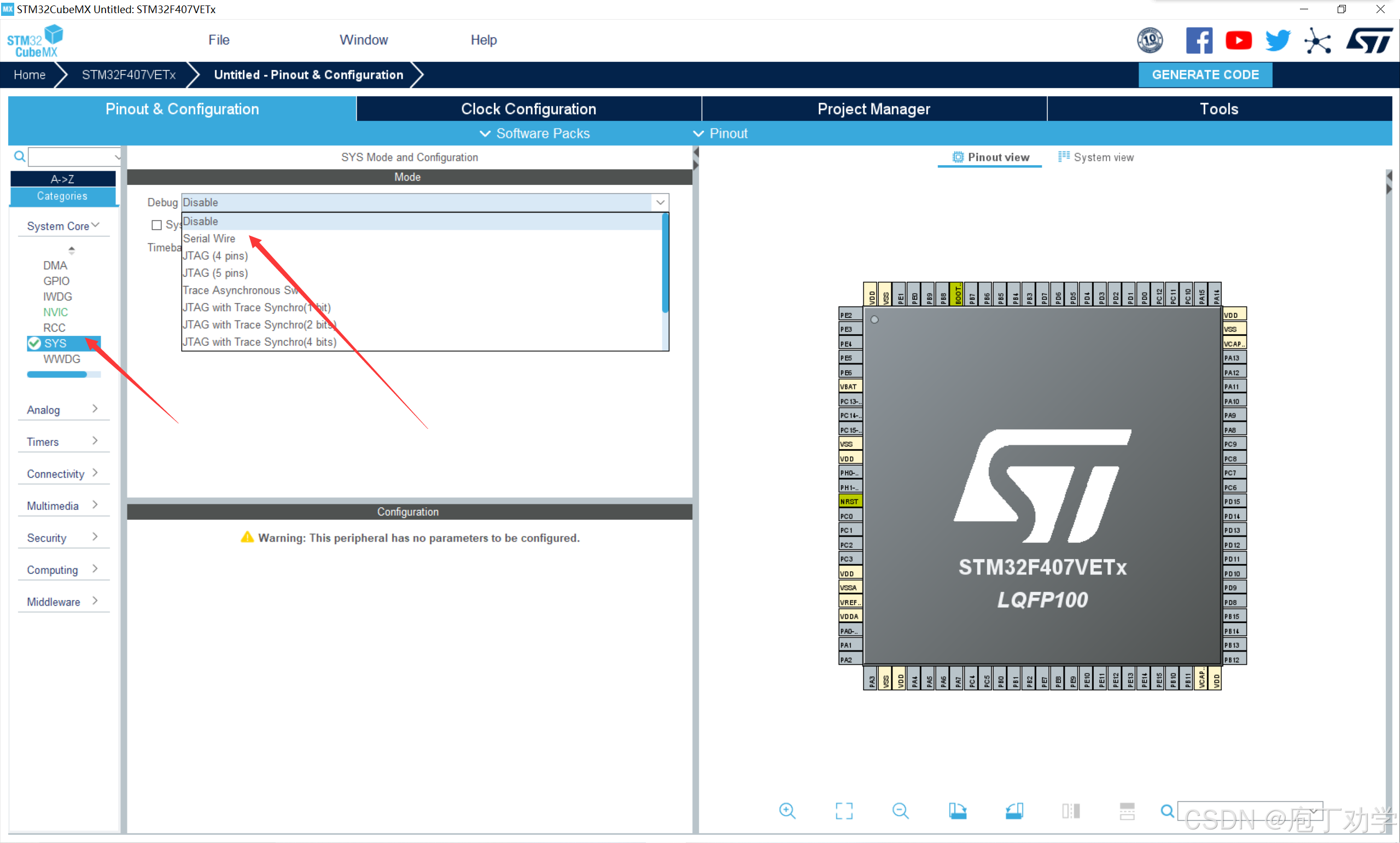Click the Facebook icon in the header

coord(1199,40)
